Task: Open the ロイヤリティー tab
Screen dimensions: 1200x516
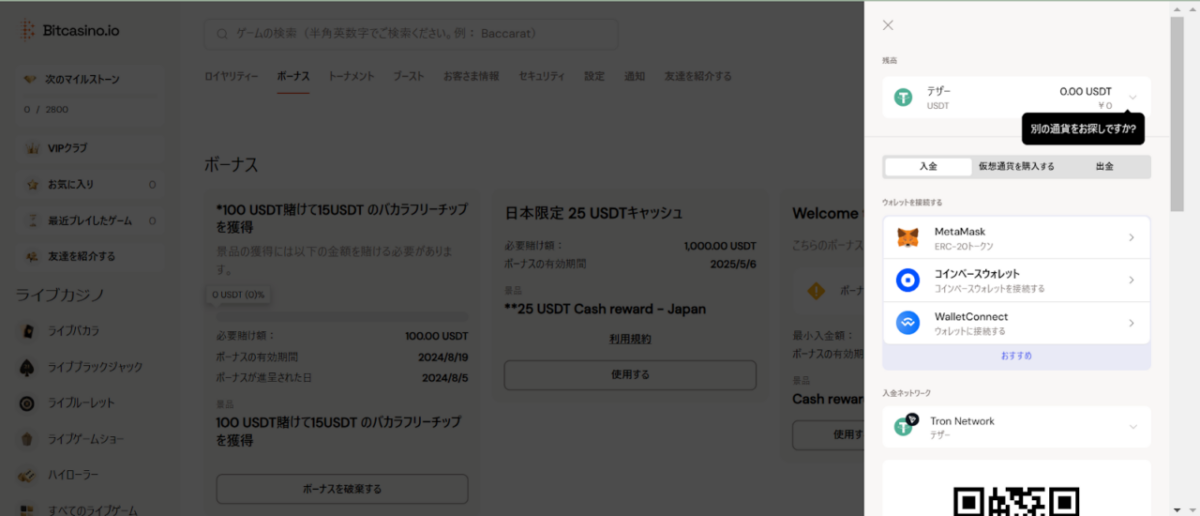Action: 231,76
